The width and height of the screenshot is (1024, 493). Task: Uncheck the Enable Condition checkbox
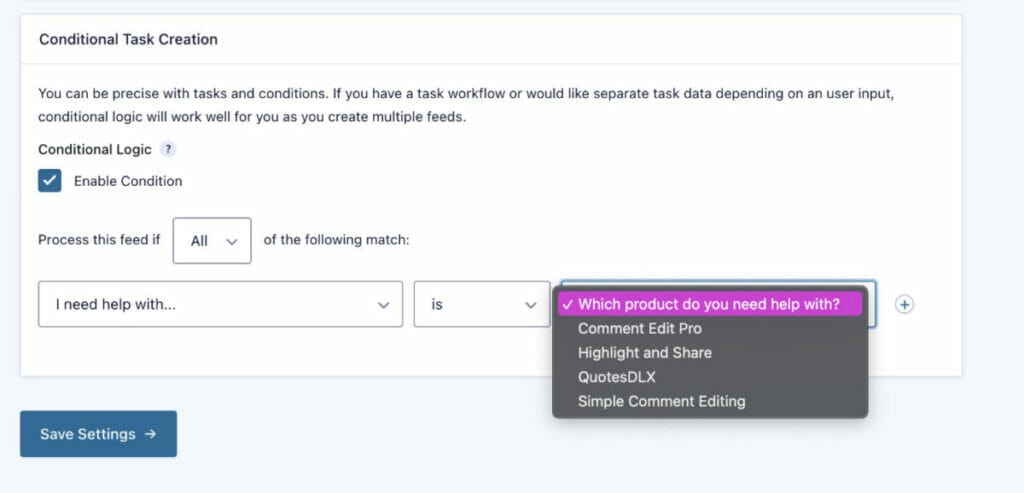click(x=50, y=181)
